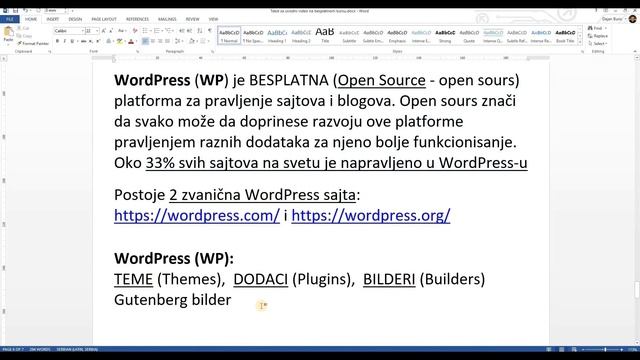Viewport: 640px width, 360px height.
Task: Save document from Quick Access Toolbar
Action: click(x=15, y=11)
